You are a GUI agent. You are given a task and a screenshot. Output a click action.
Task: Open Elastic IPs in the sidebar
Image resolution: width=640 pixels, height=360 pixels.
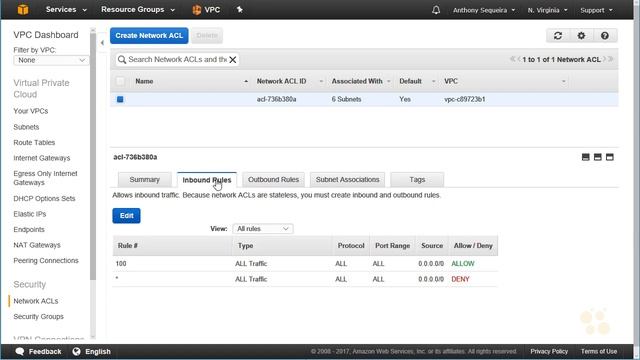click(30, 214)
